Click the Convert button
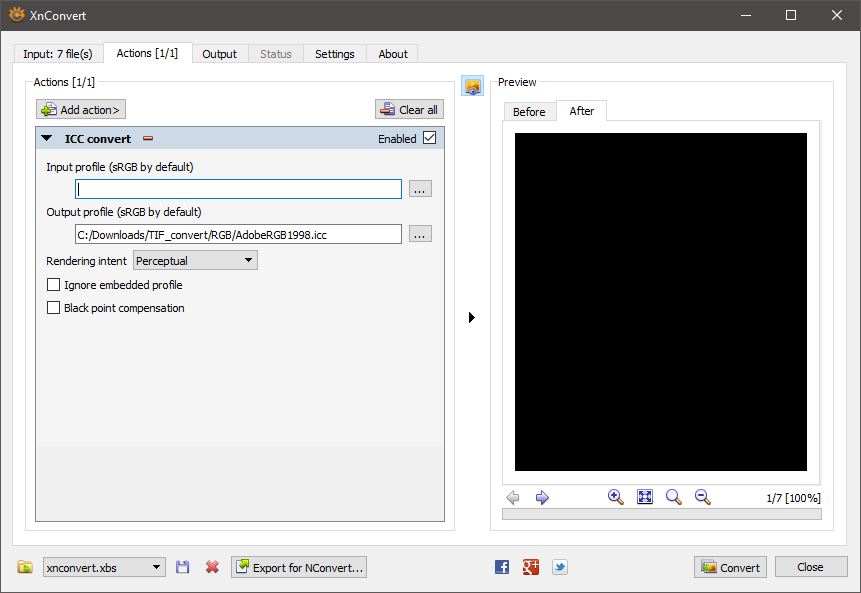This screenshot has width=861, height=593. coord(730,567)
